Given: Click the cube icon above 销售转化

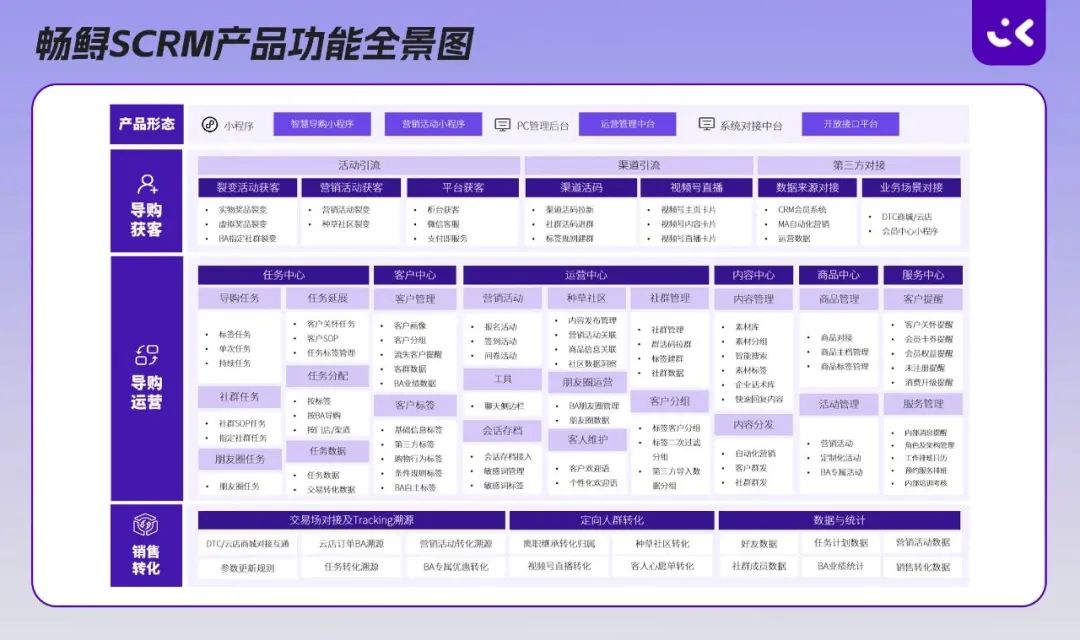Looking at the screenshot, I should [x=146, y=526].
